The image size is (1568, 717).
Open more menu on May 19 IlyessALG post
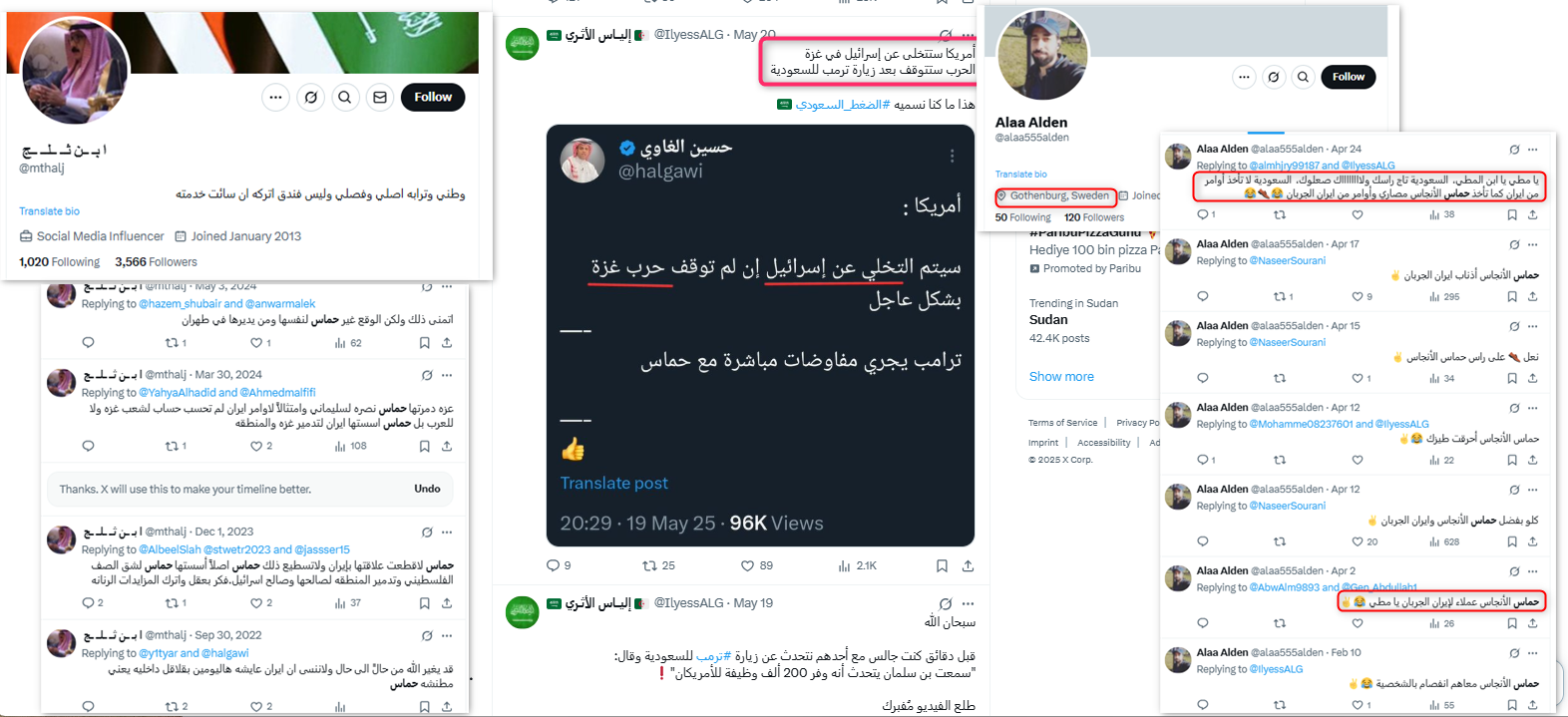pos(968,603)
